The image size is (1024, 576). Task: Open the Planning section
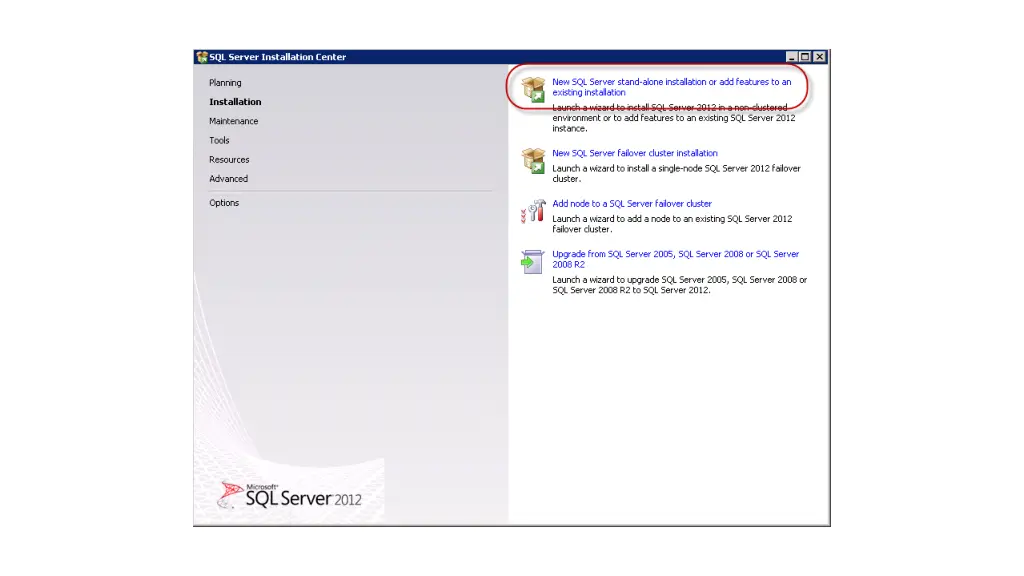coord(225,82)
